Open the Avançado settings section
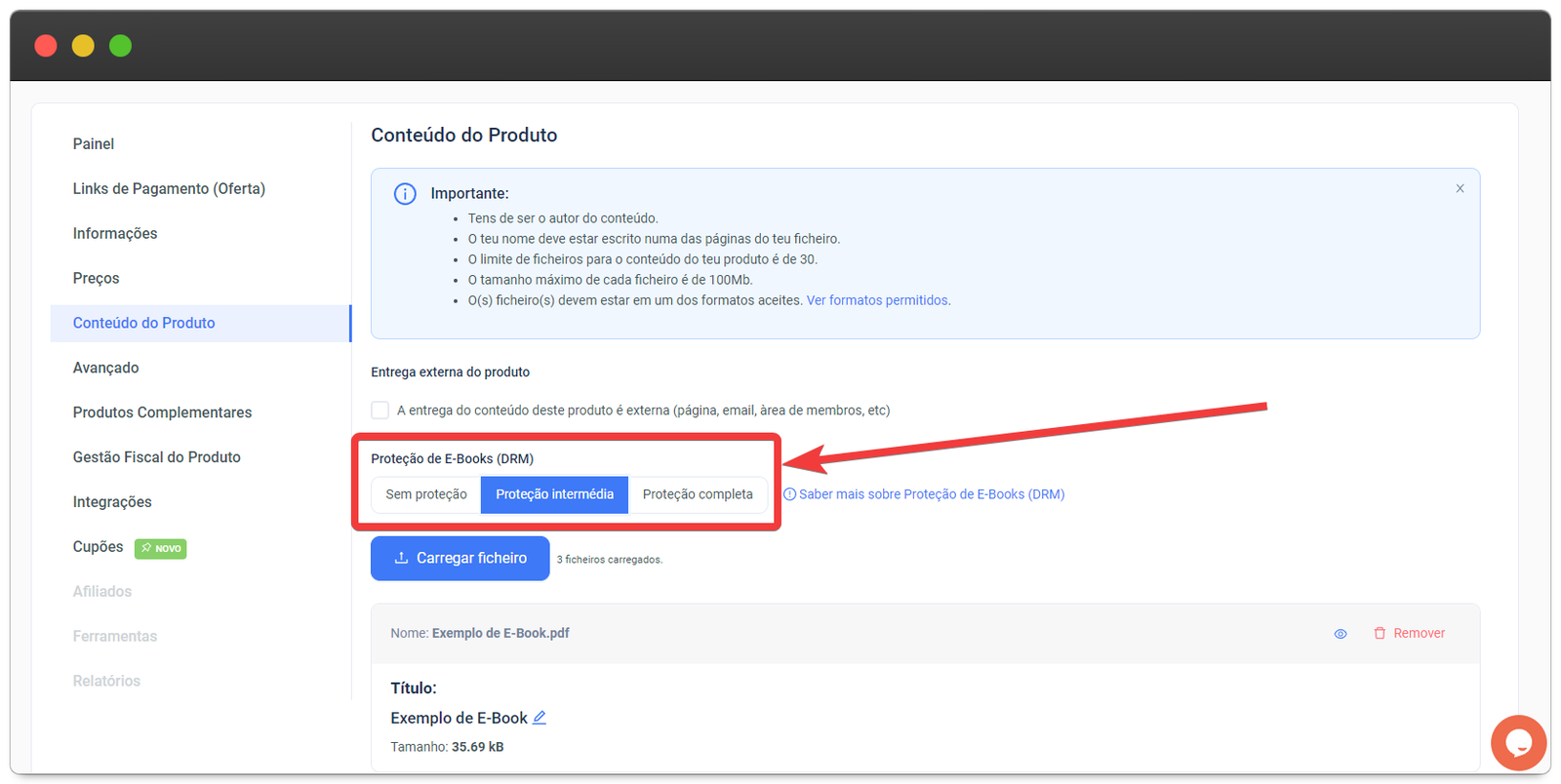1561x784 pixels. [x=105, y=368]
